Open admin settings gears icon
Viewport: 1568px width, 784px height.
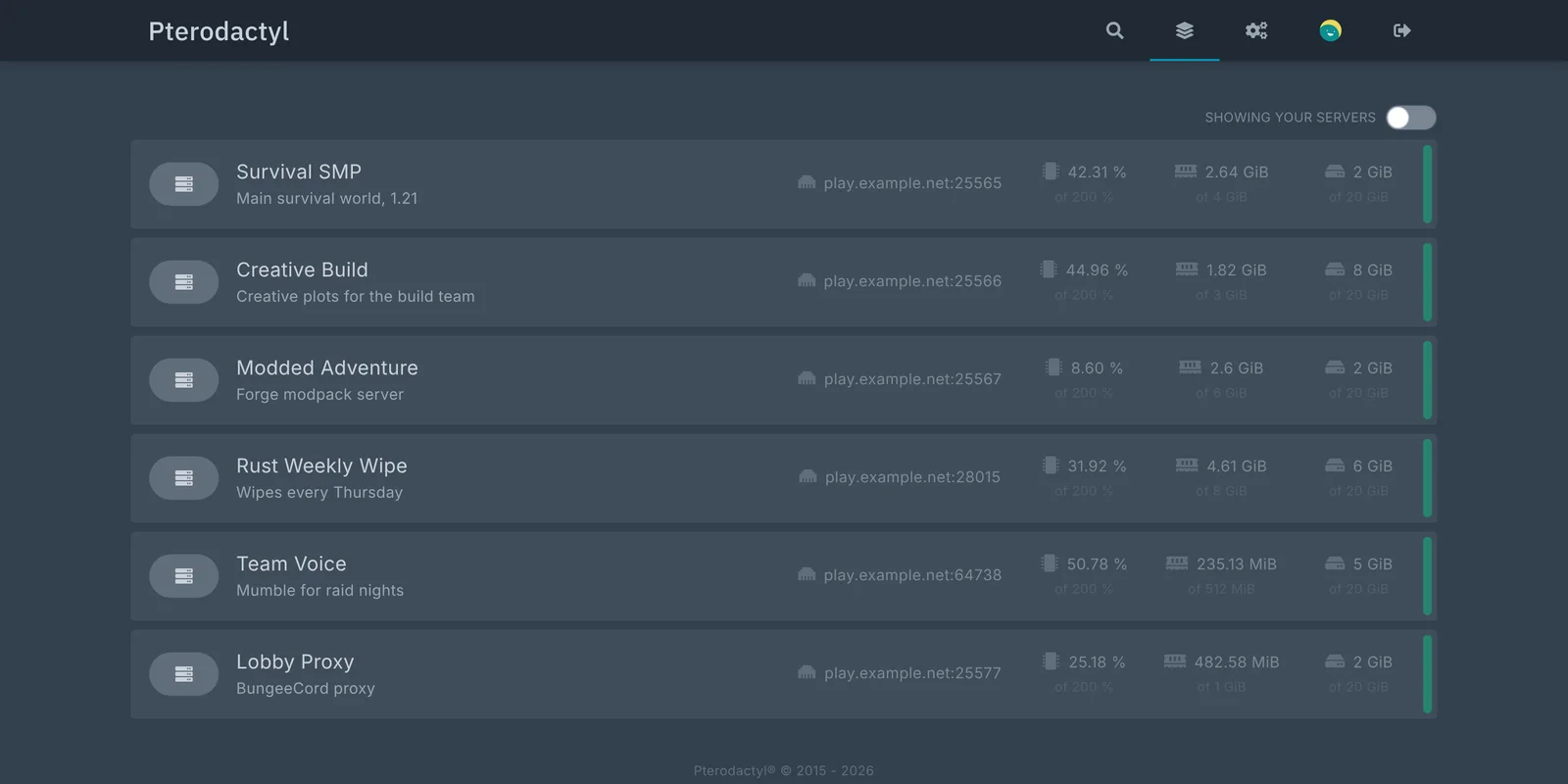(1256, 30)
